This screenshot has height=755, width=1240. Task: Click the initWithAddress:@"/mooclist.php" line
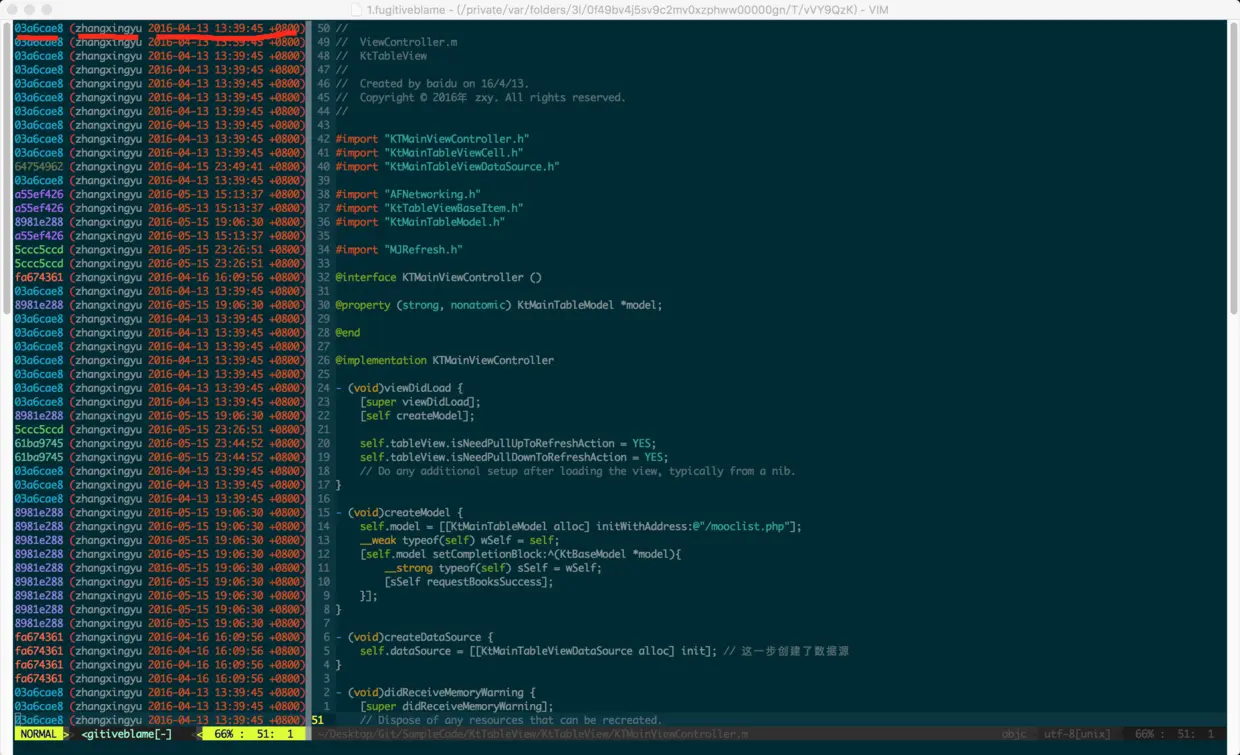coord(581,526)
